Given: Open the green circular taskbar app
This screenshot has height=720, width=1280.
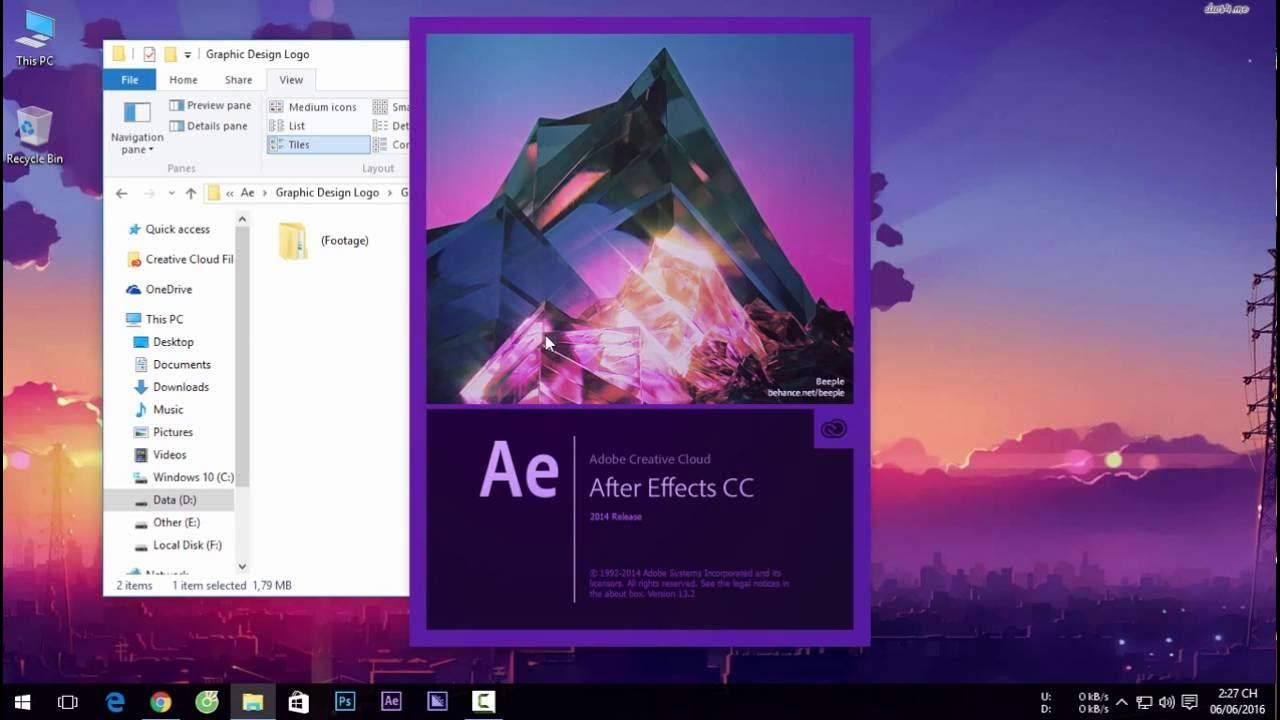Looking at the screenshot, I should coord(207,702).
